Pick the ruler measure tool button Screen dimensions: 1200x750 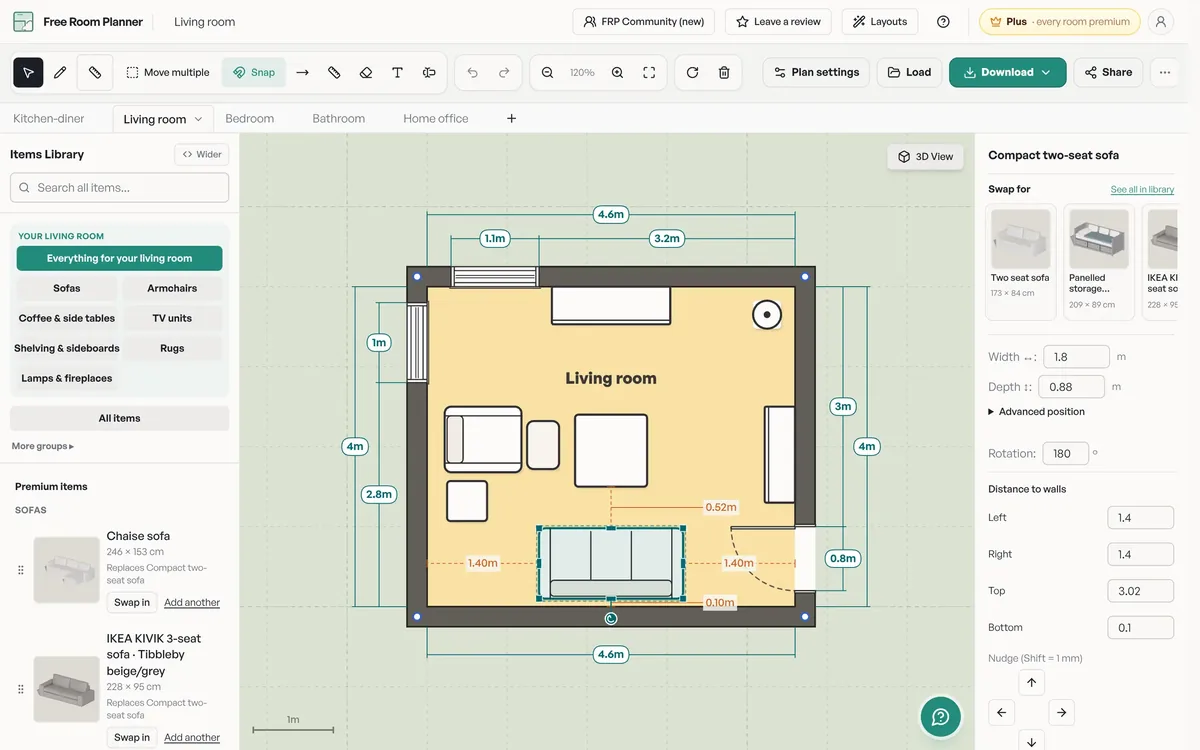coord(95,72)
